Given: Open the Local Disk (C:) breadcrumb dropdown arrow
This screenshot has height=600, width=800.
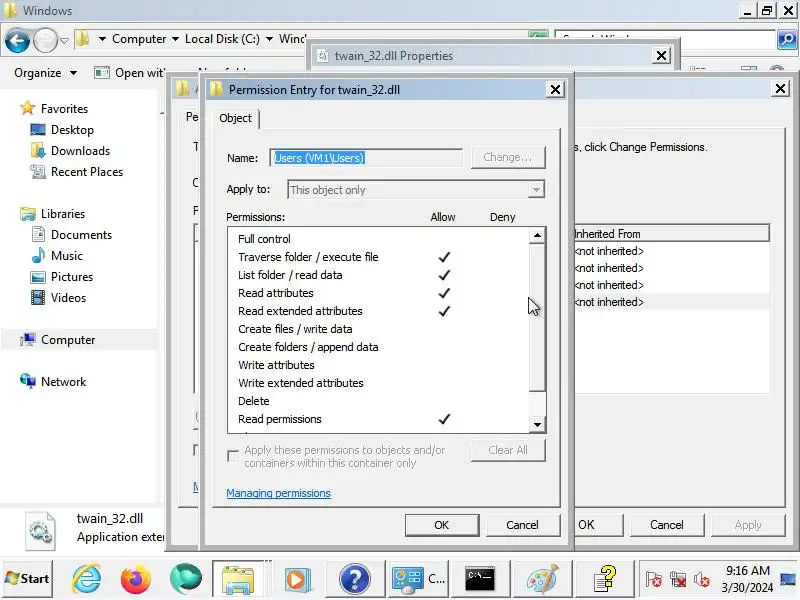Looking at the screenshot, I should pyautogui.click(x=269, y=39).
